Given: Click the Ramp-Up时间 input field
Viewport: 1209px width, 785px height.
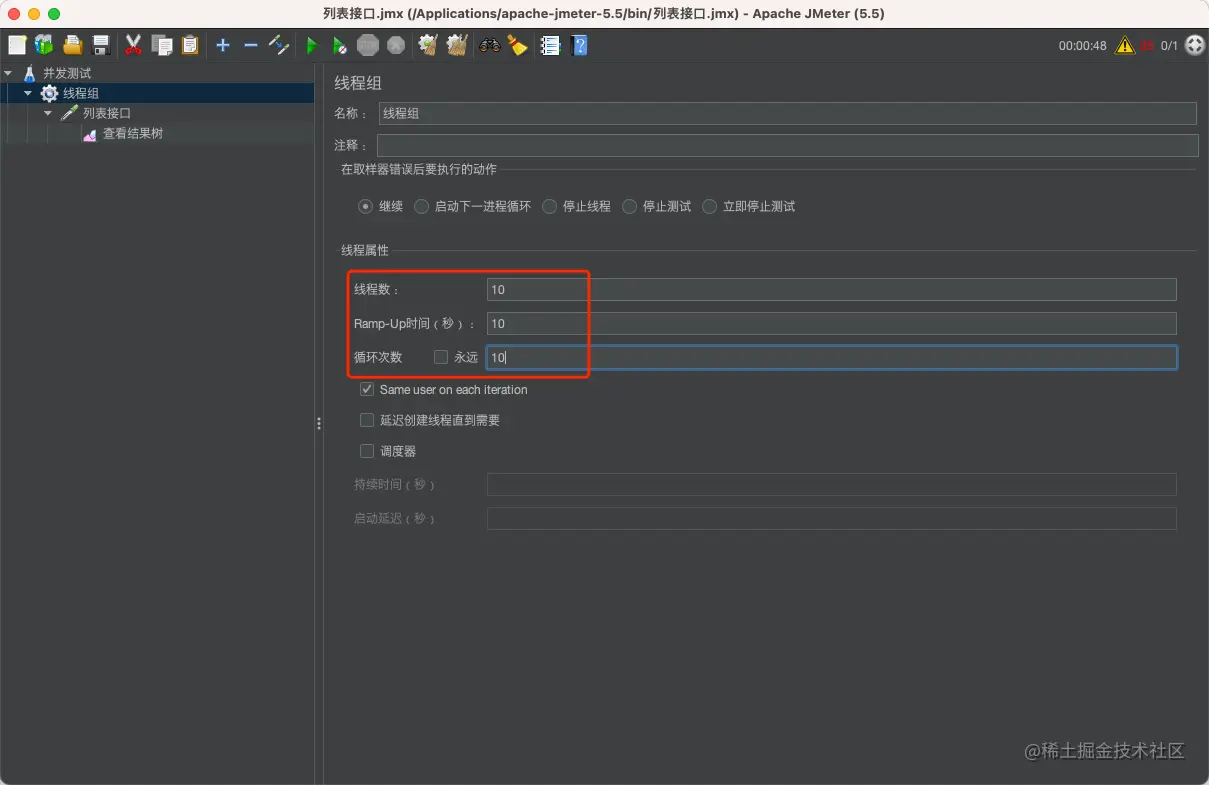Looking at the screenshot, I should [x=831, y=323].
